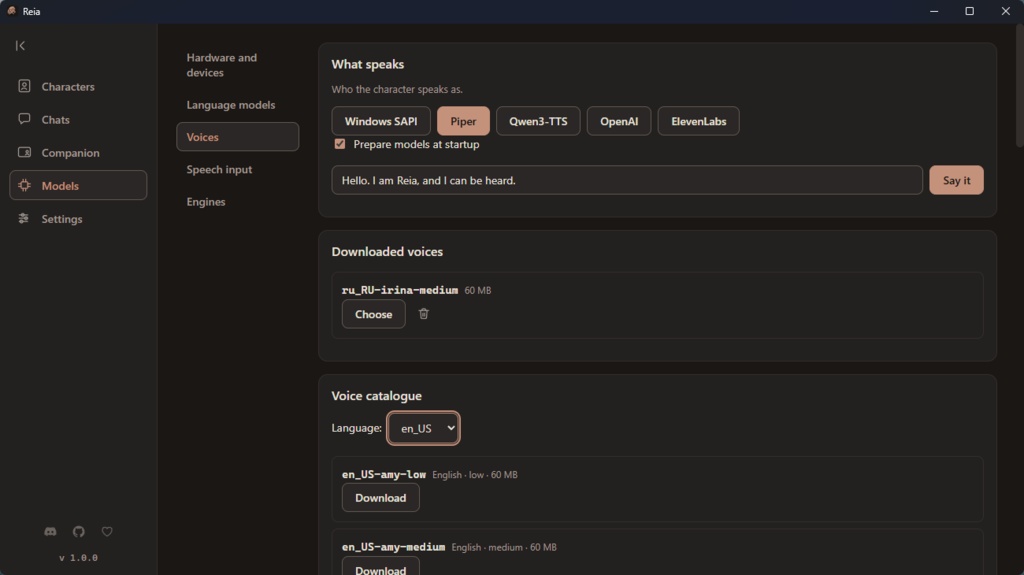Click the Voice catalogue heading
Viewport: 1024px width, 575px height.
(x=376, y=396)
